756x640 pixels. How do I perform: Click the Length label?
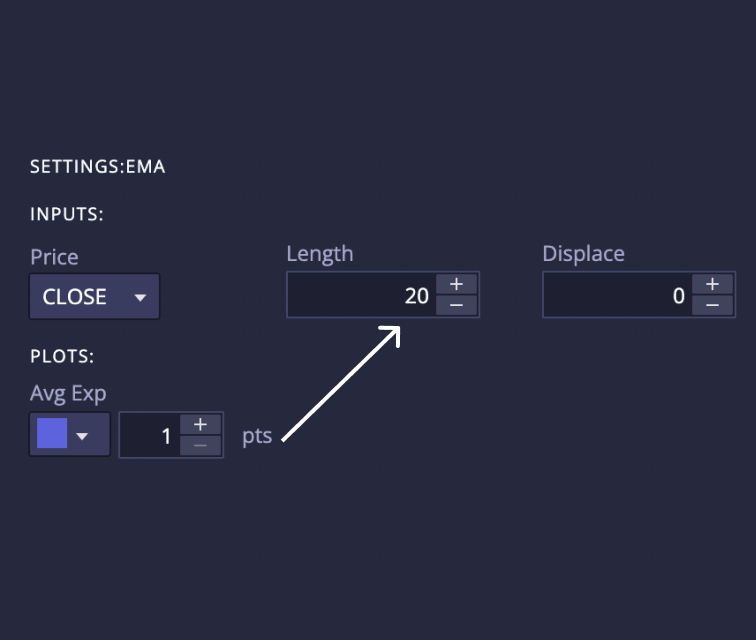point(319,254)
